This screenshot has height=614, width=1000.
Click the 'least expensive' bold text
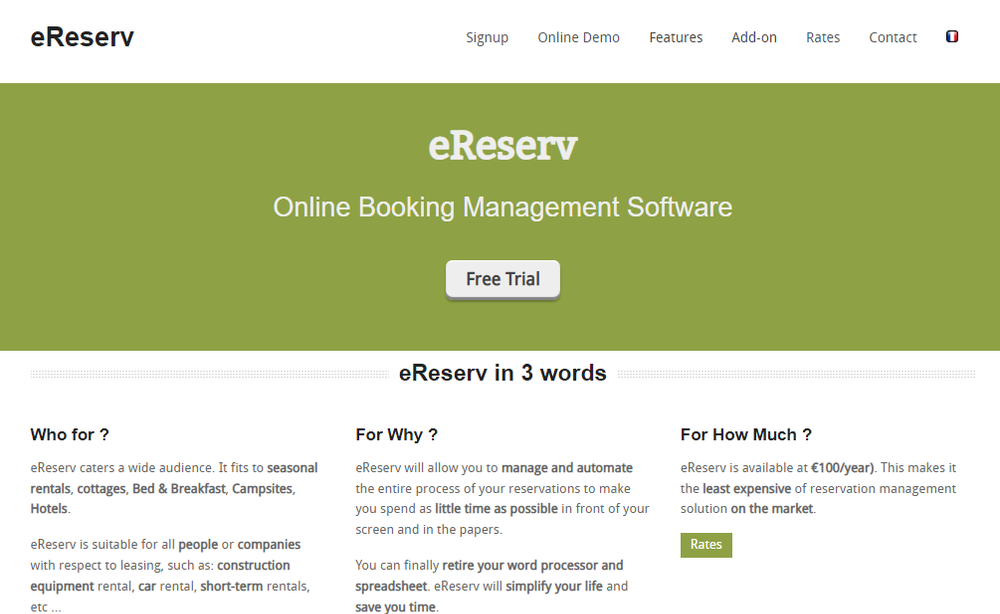[747, 488]
